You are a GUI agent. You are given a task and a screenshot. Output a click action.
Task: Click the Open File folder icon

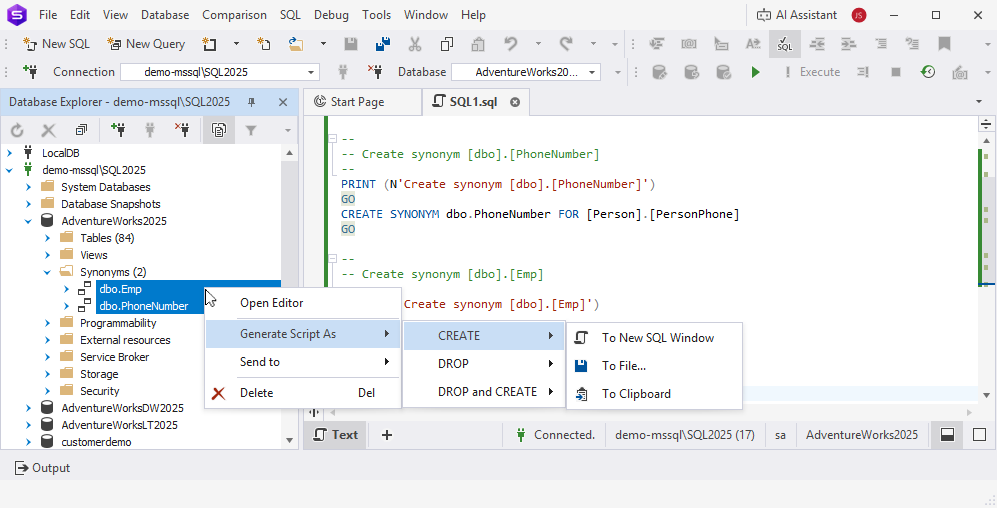[296, 44]
